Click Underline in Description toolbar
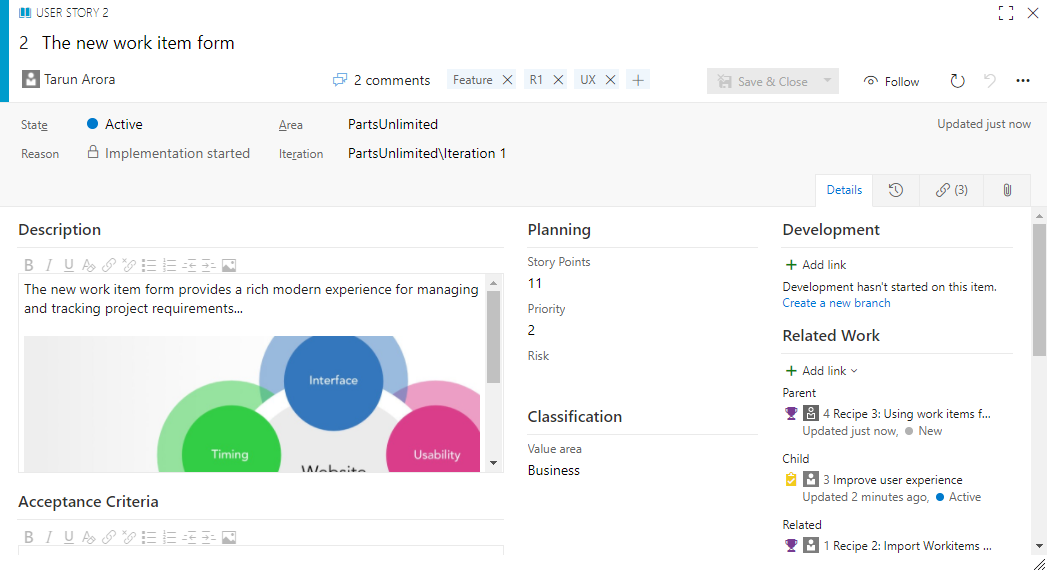This screenshot has height=570, width=1047. coord(69,266)
